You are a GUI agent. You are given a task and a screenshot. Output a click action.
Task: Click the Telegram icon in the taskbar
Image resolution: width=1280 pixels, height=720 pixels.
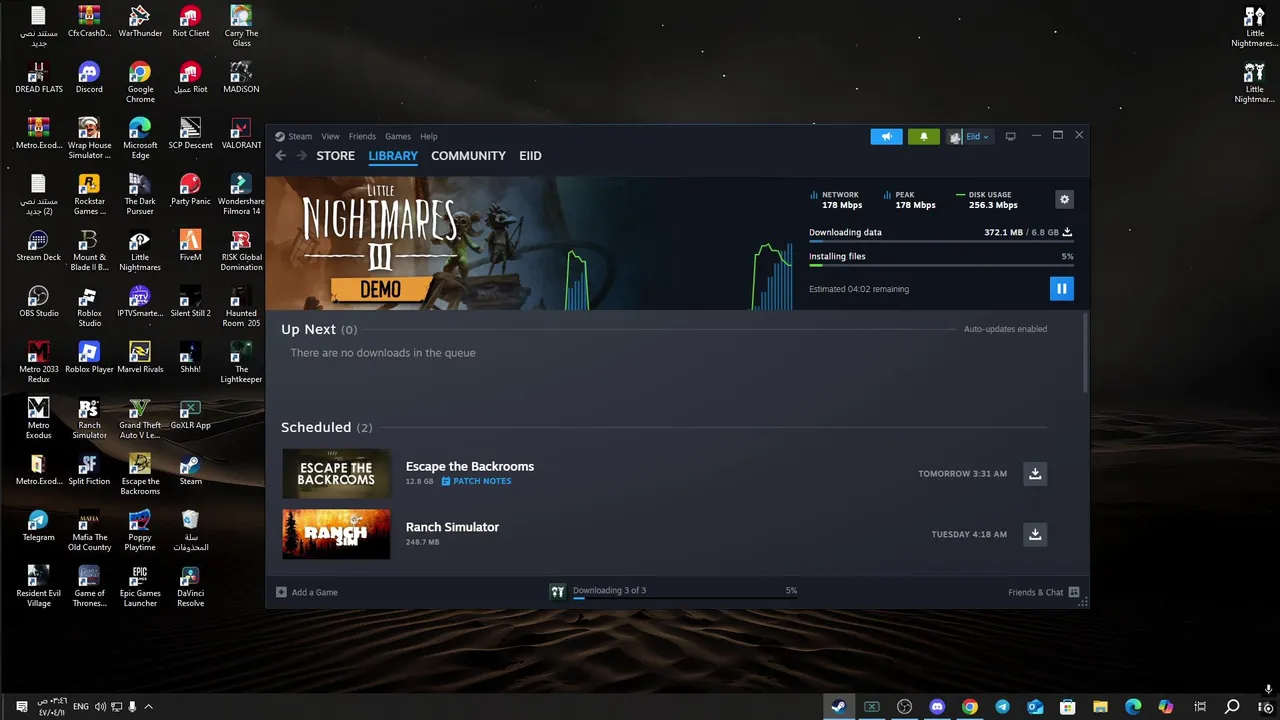(x=1002, y=707)
